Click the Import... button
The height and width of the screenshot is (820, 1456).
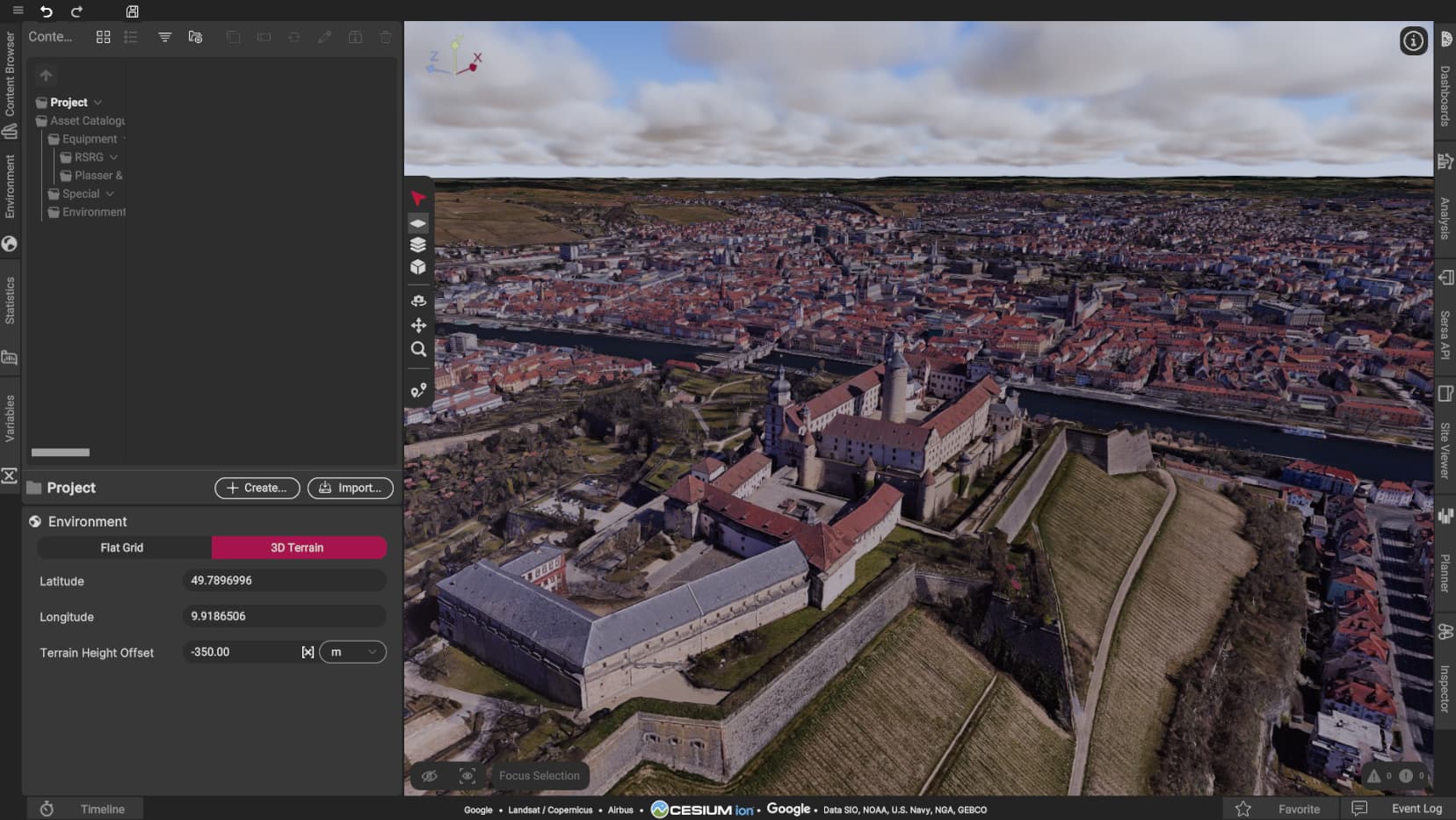point(350,488)
